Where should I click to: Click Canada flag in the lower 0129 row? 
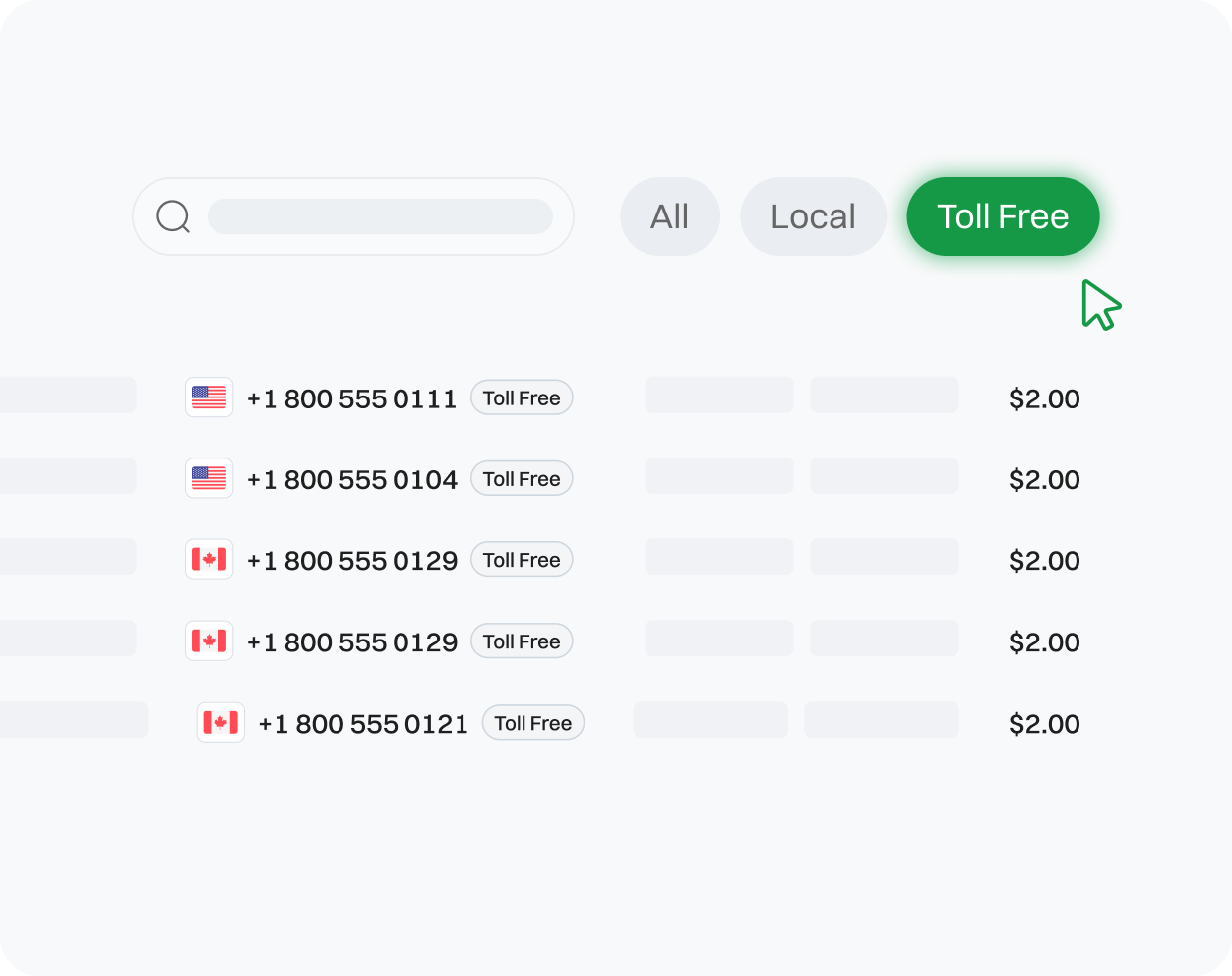210,641
